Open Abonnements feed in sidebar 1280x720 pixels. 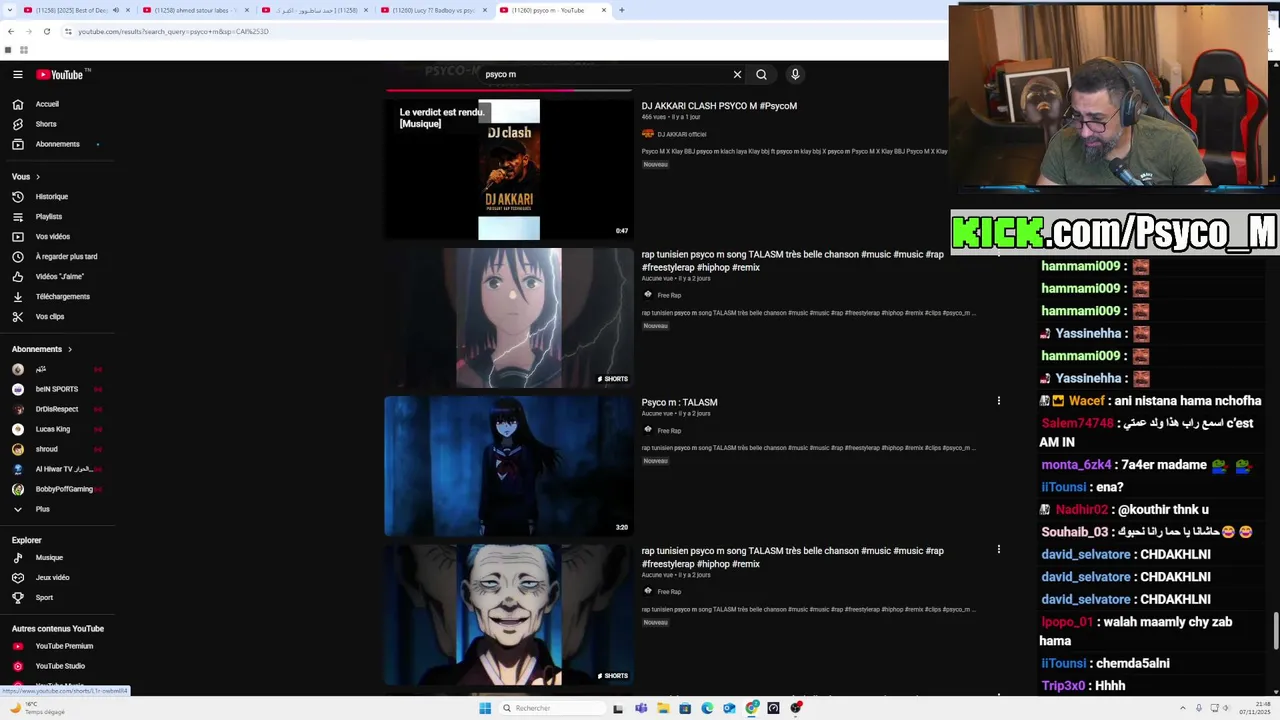point(57,144)
